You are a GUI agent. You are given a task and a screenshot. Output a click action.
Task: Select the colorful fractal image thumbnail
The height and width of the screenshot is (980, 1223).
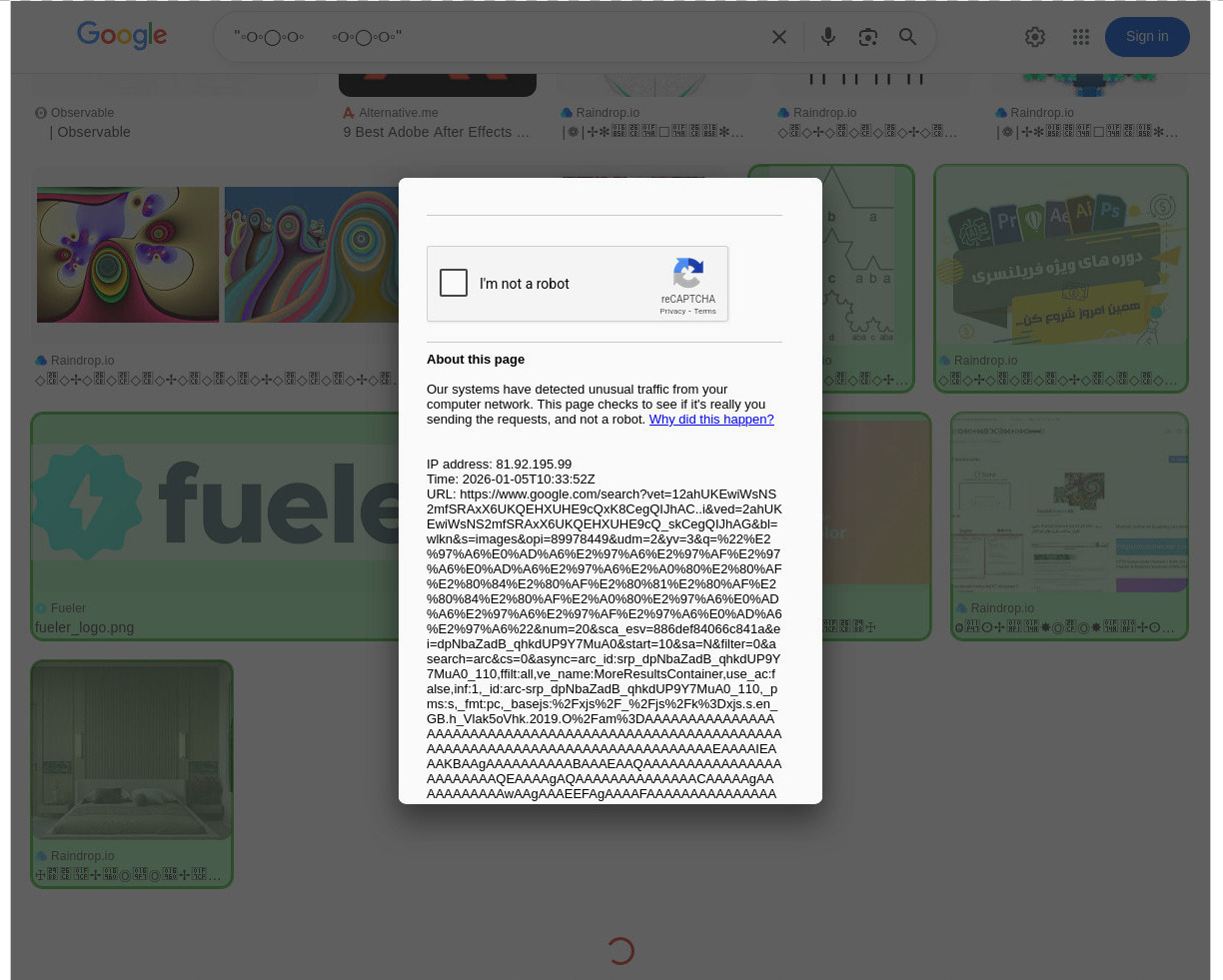(x=128, y=255)
